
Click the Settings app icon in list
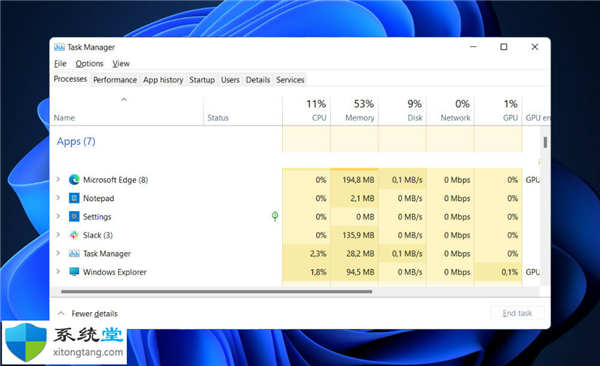pos(74,216)
